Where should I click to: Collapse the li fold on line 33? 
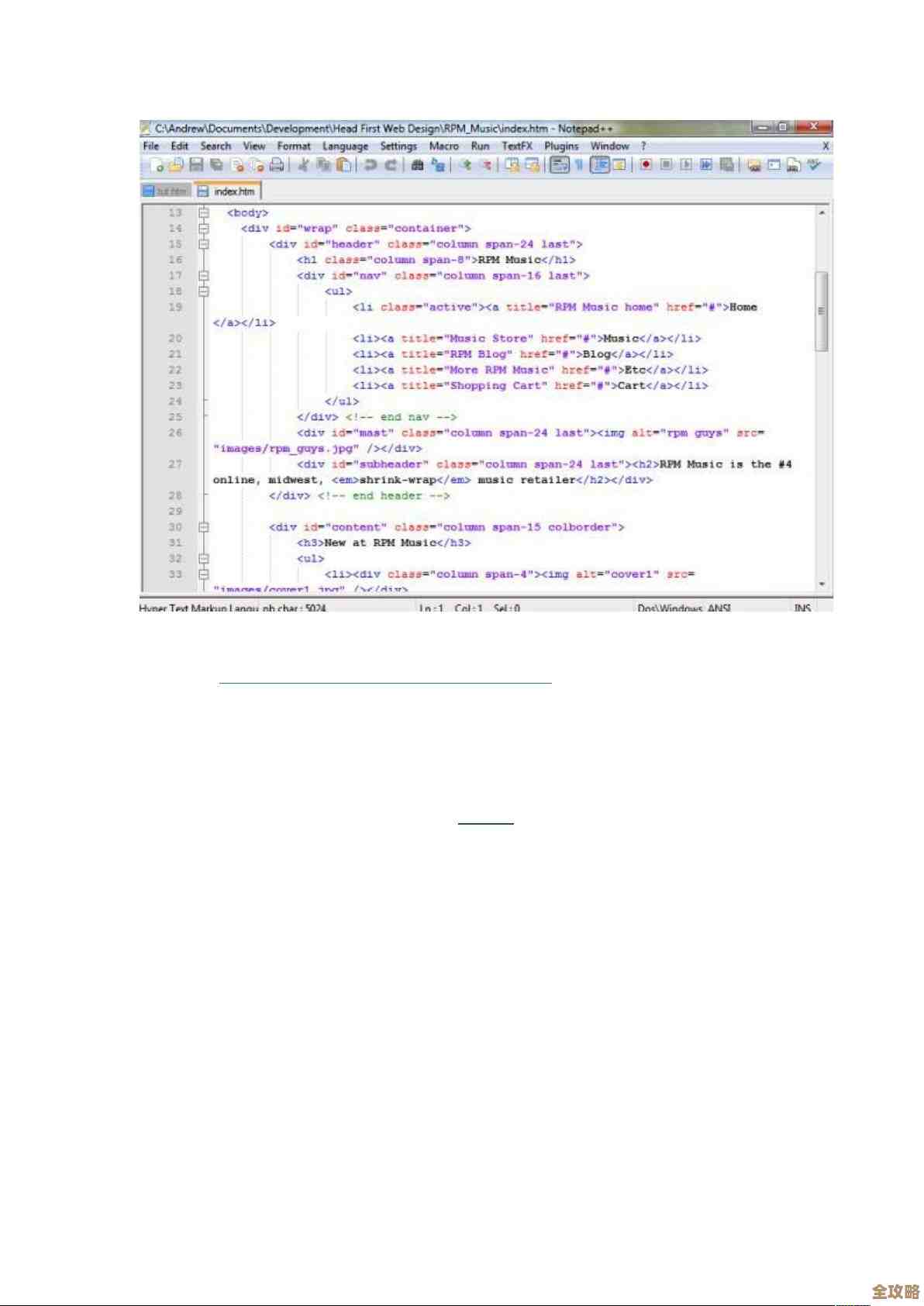(x=203, y=574)
